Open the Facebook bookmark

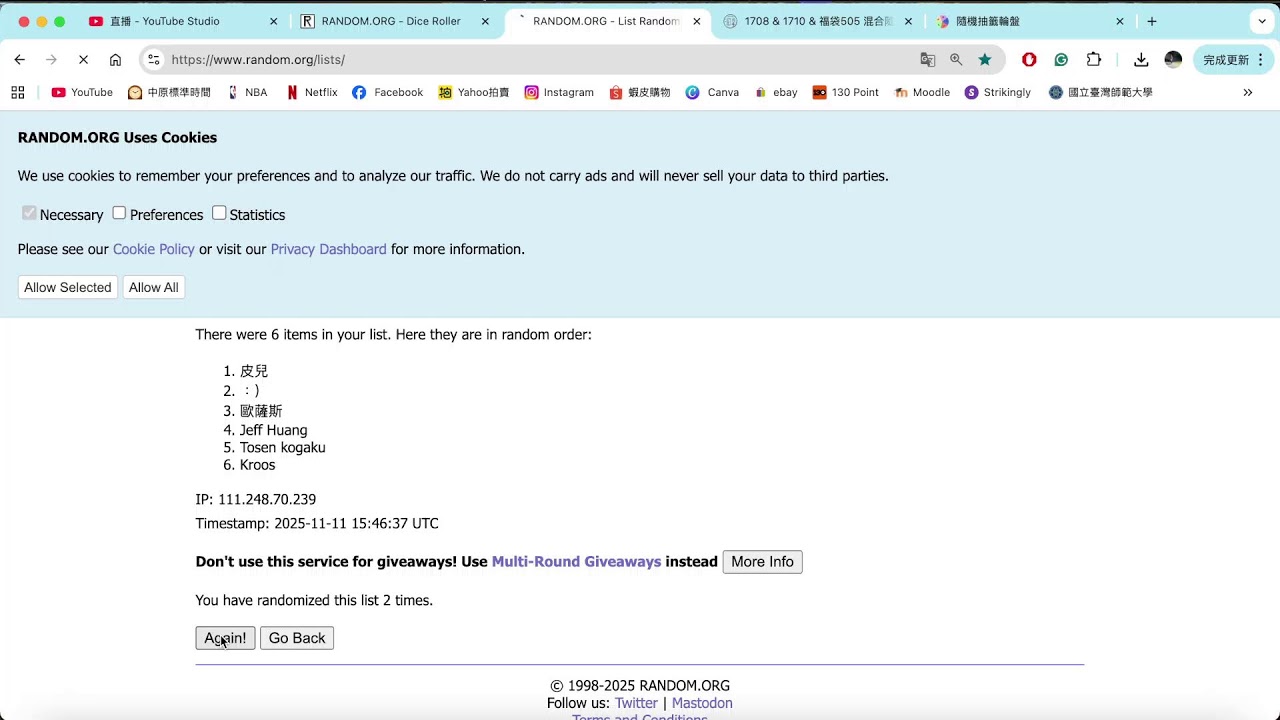click(x=387, y=92)
